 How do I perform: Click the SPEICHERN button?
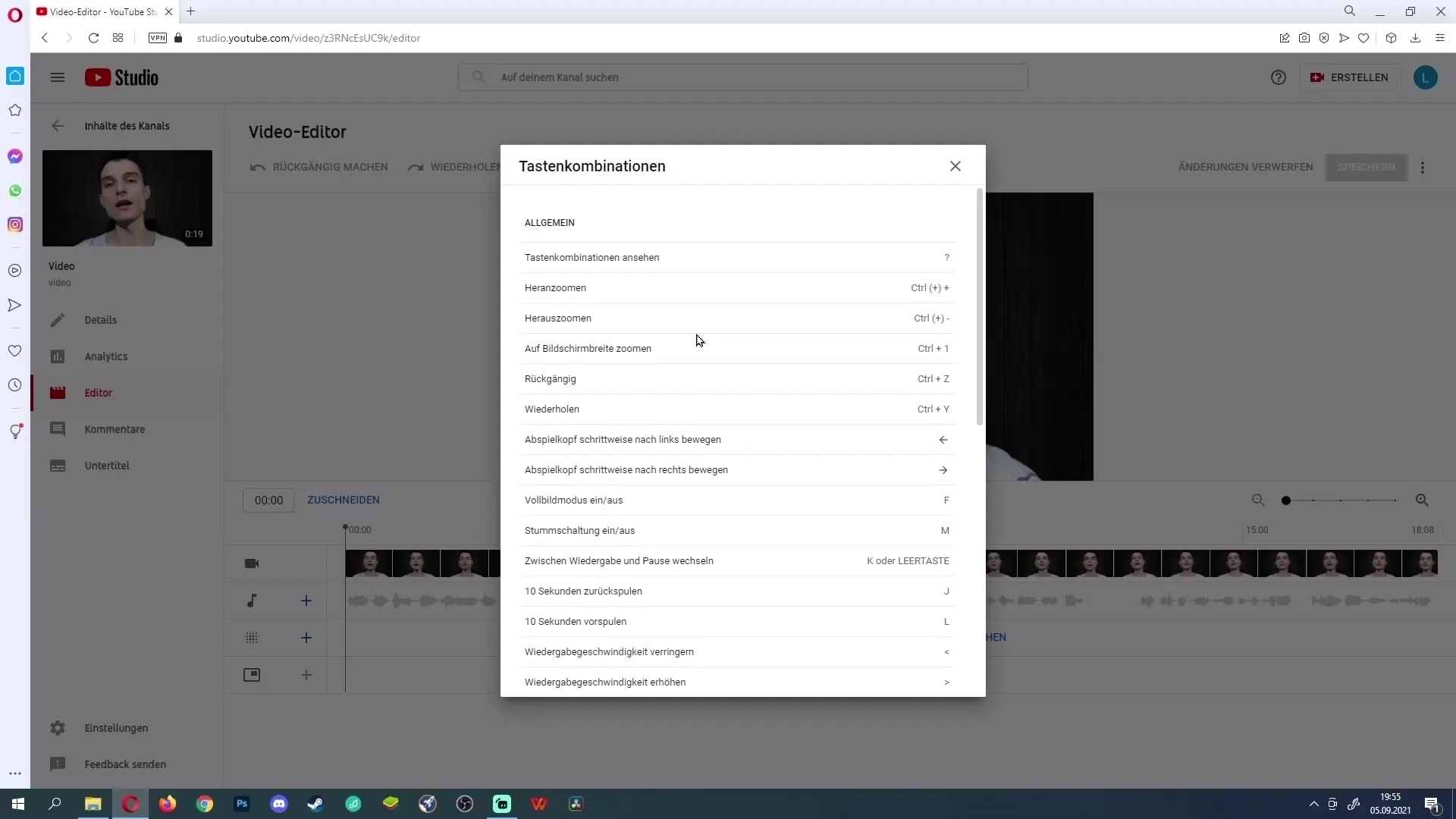[1366, 167]
